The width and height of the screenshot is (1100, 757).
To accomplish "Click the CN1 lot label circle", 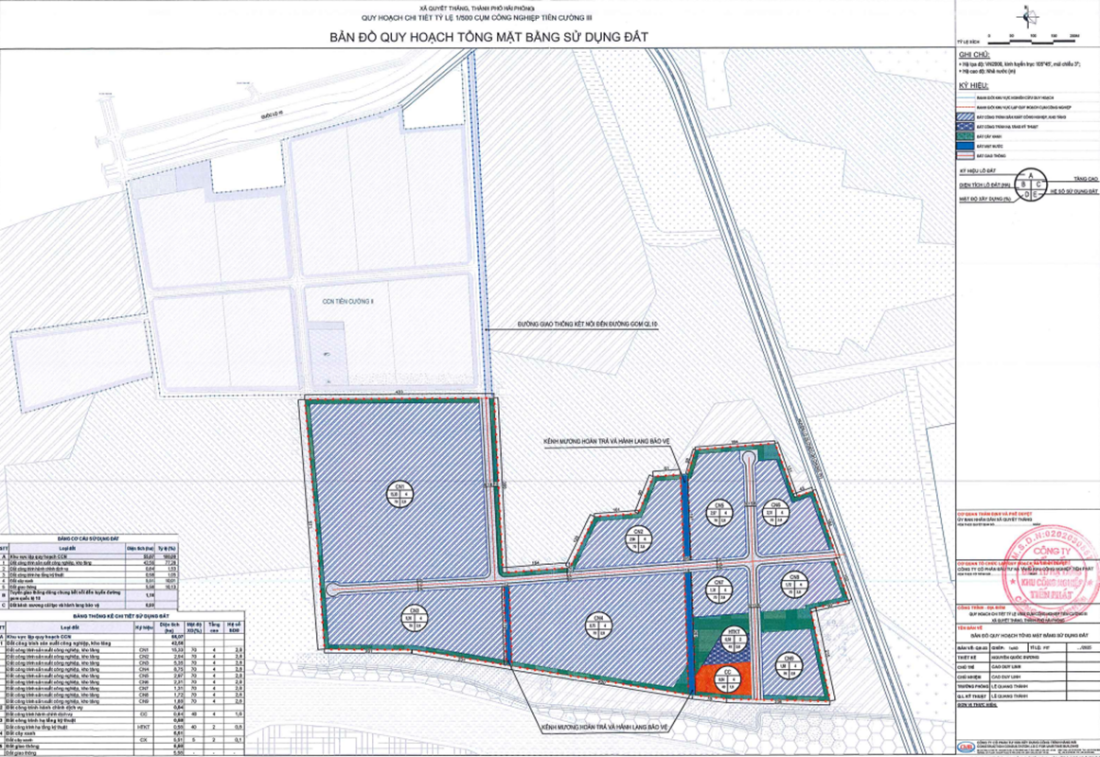I will click(x=395, y=492).
